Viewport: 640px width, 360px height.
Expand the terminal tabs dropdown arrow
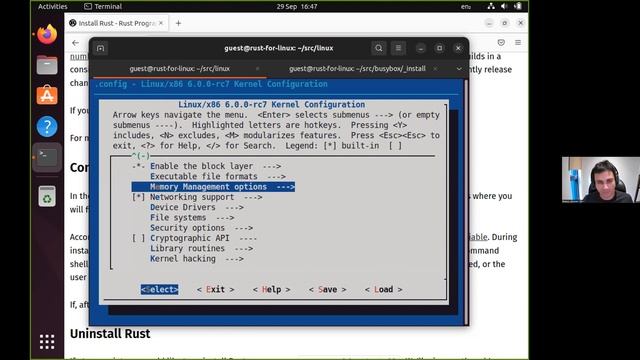coord(459,69)
